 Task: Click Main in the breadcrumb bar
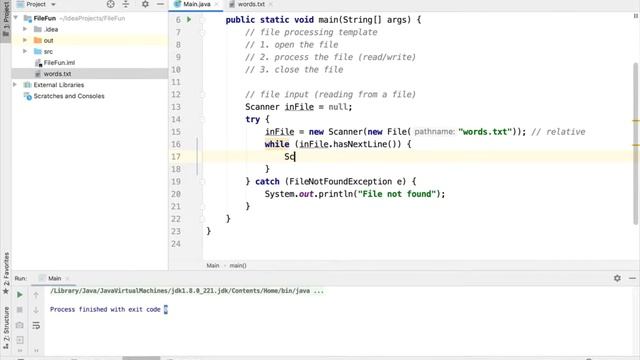[213, 266]
